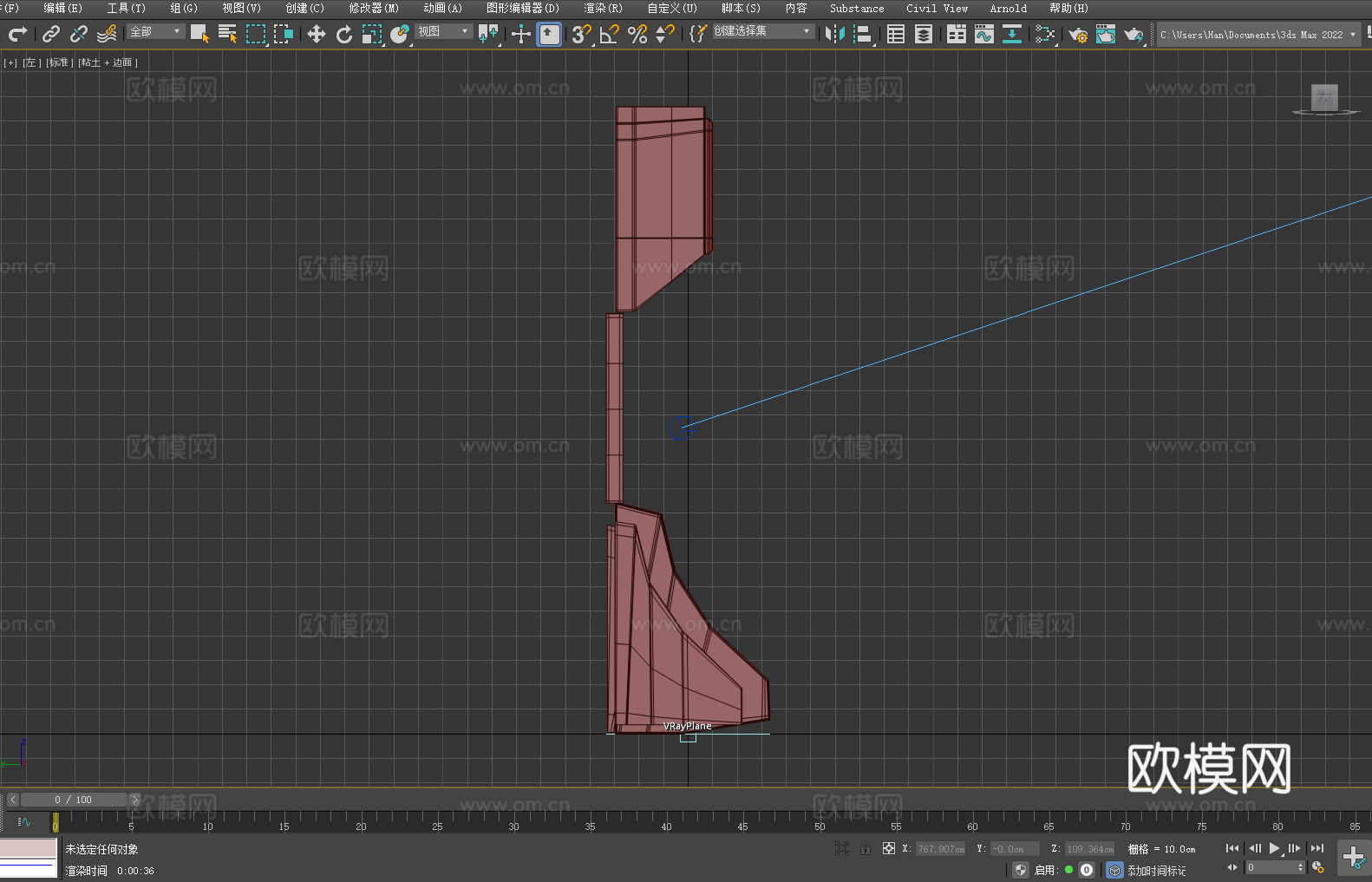Open the 工具(T) menu
The height and width of the screenshot is (882, 1372).
127,8
